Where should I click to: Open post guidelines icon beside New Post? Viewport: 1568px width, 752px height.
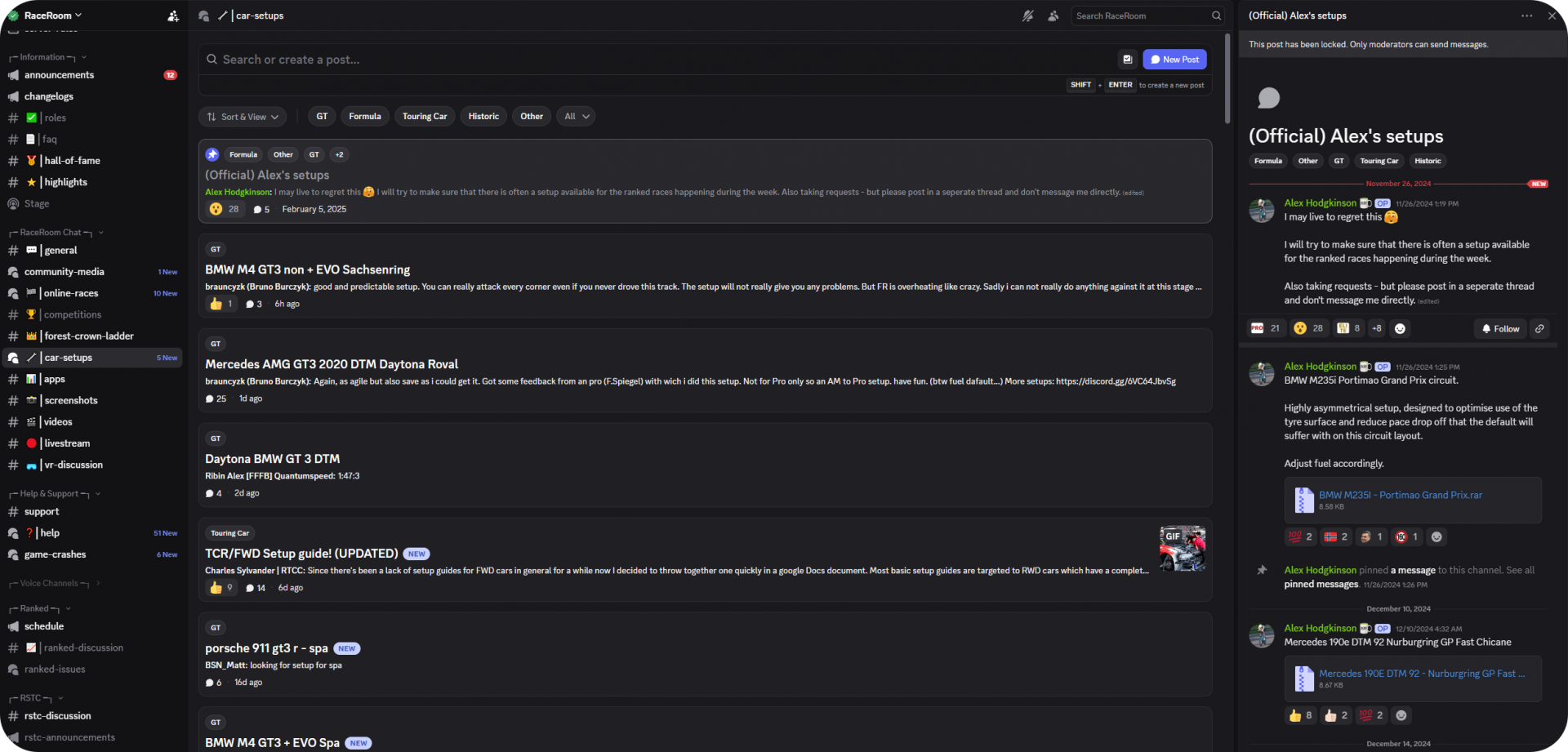[x=1127, y=60]
